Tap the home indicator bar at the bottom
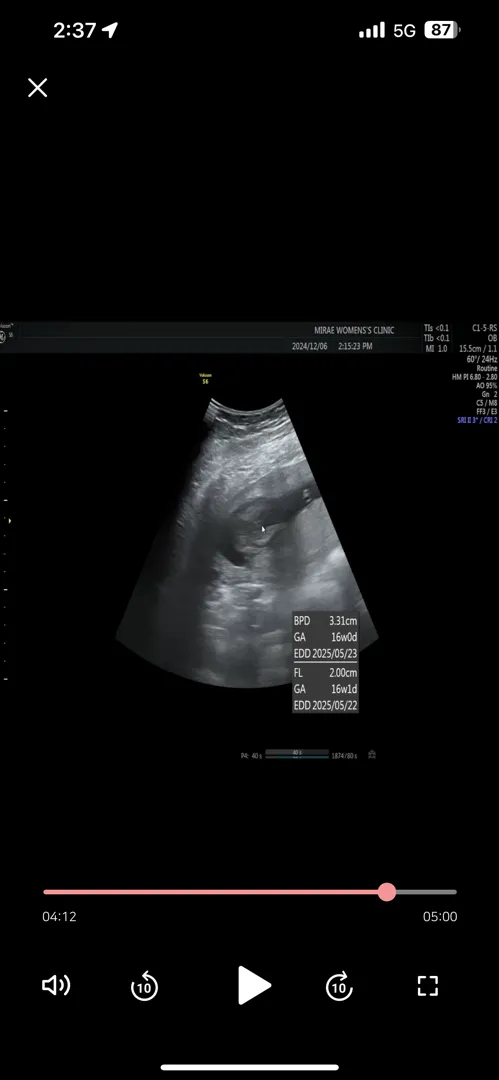Viewport: 499px width, 1080px height. pos(250,1068)
